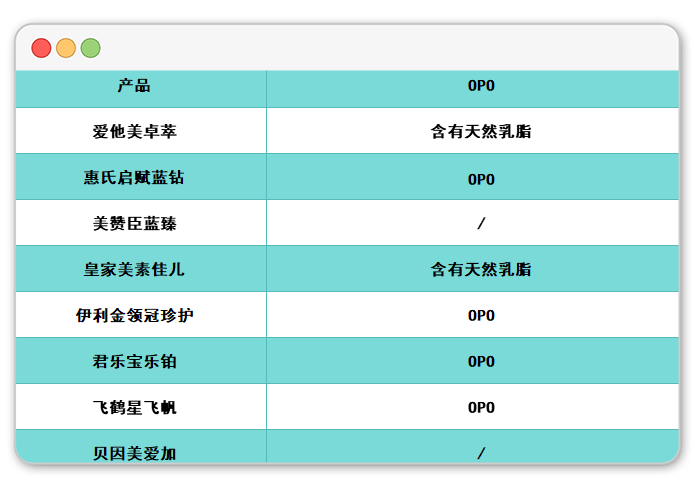The image size is (695, 485).
Task: Select the OPO column header
Action: pos(472,89)
